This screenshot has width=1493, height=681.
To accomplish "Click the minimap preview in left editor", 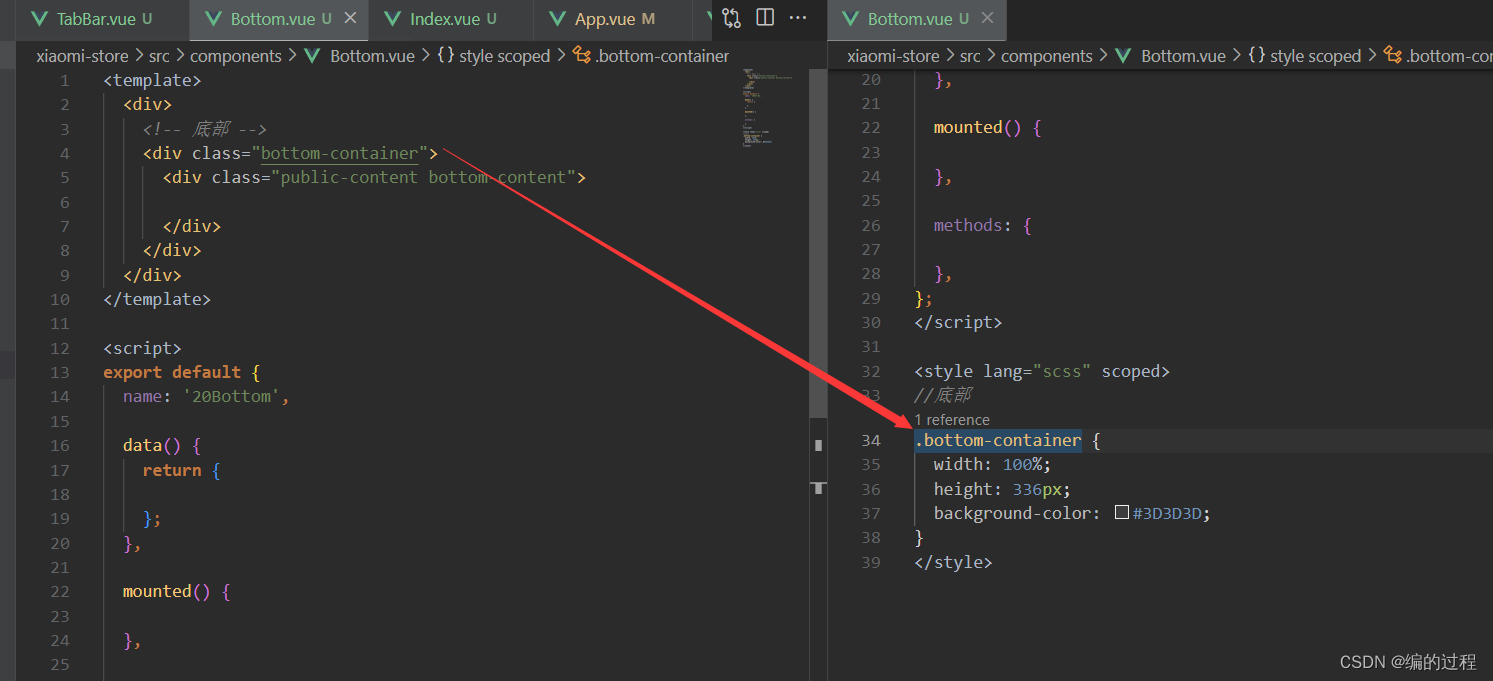I will [767, 108].
